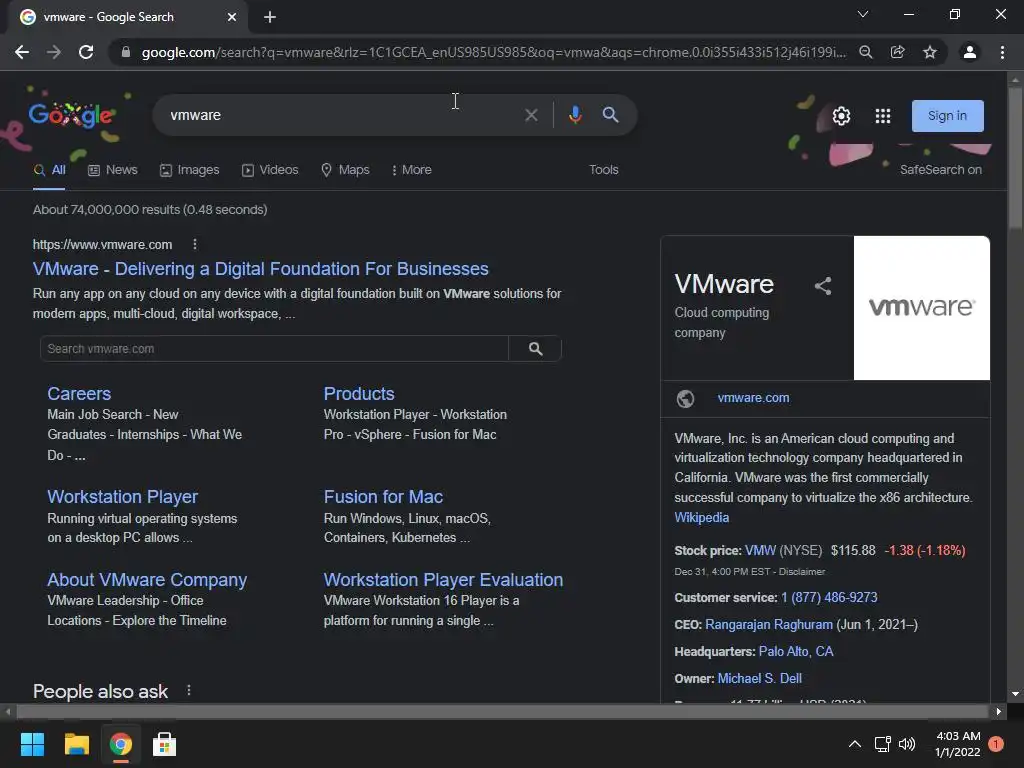The image size is (1024, 768).
Task: Open the Chrome profile menu
Action: [970, 52]
